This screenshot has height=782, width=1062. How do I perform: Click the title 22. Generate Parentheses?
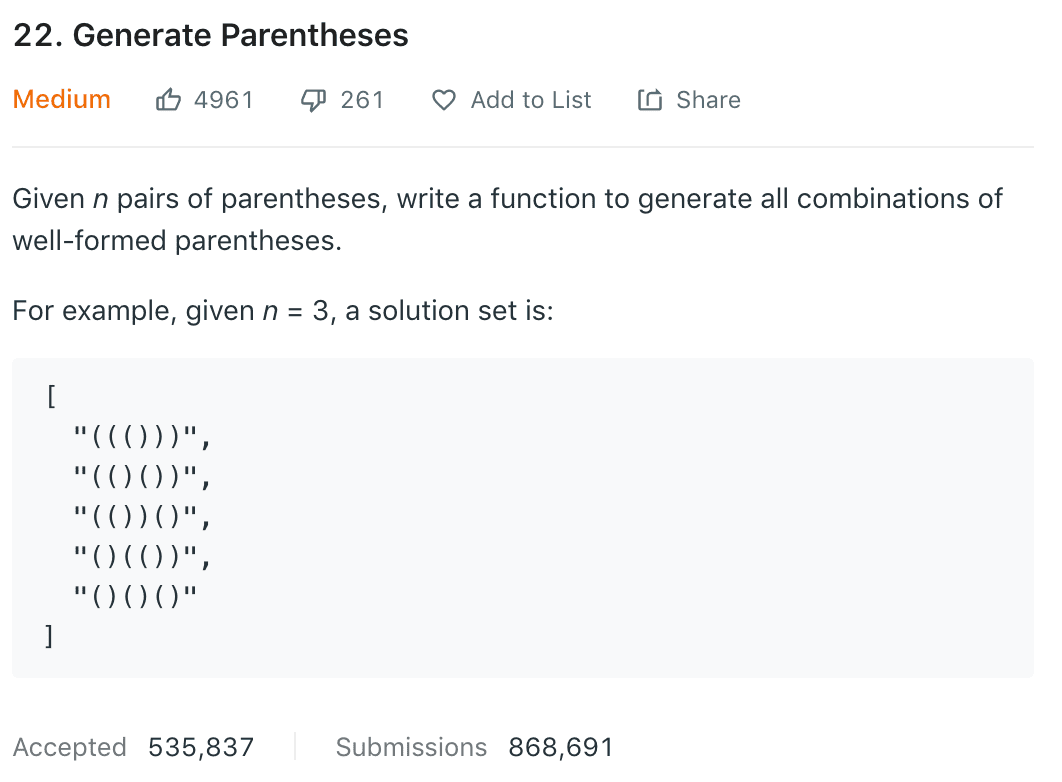(211, 36)
